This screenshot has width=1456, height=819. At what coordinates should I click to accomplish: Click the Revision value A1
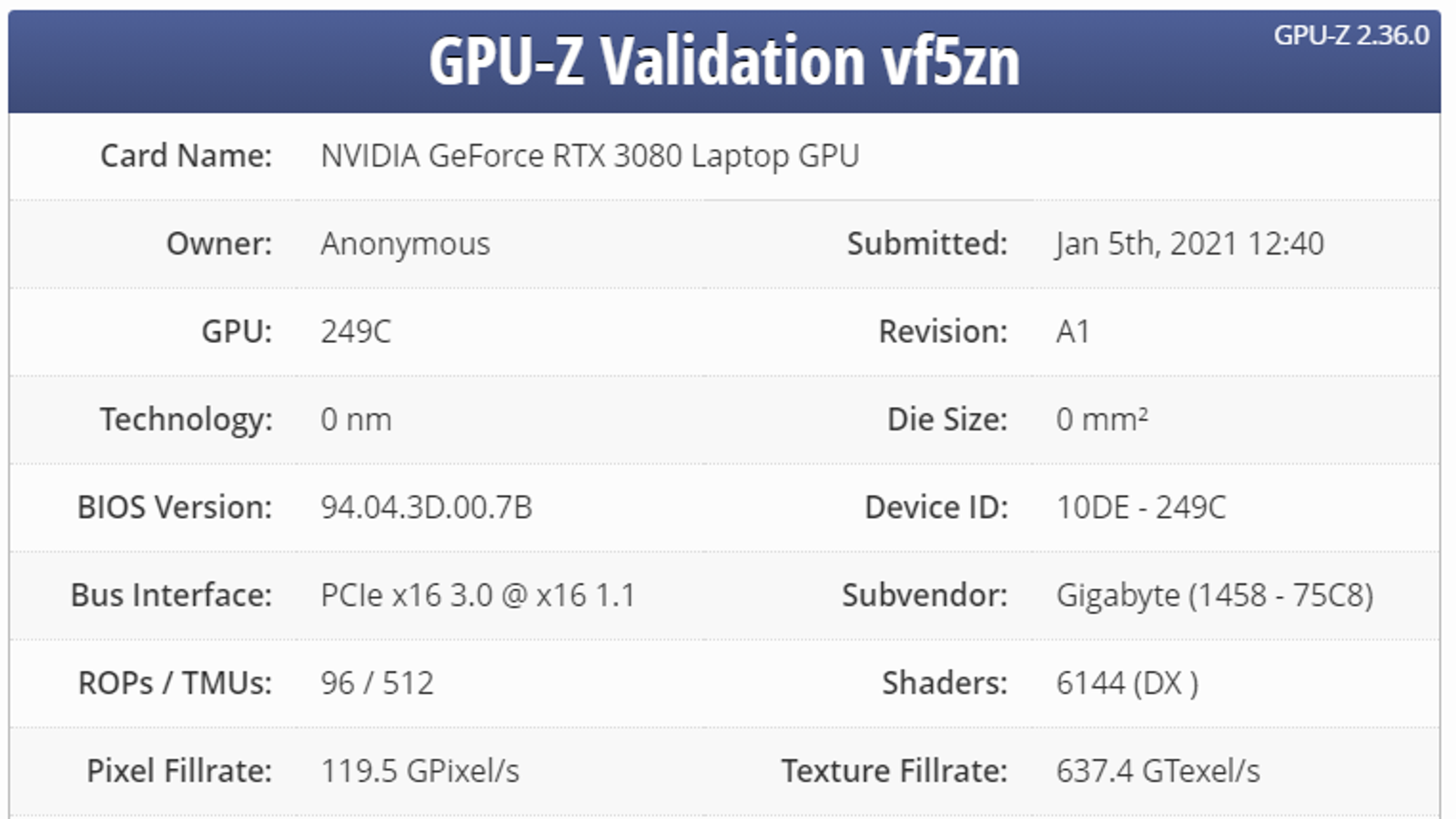(x=1073, y=331)
